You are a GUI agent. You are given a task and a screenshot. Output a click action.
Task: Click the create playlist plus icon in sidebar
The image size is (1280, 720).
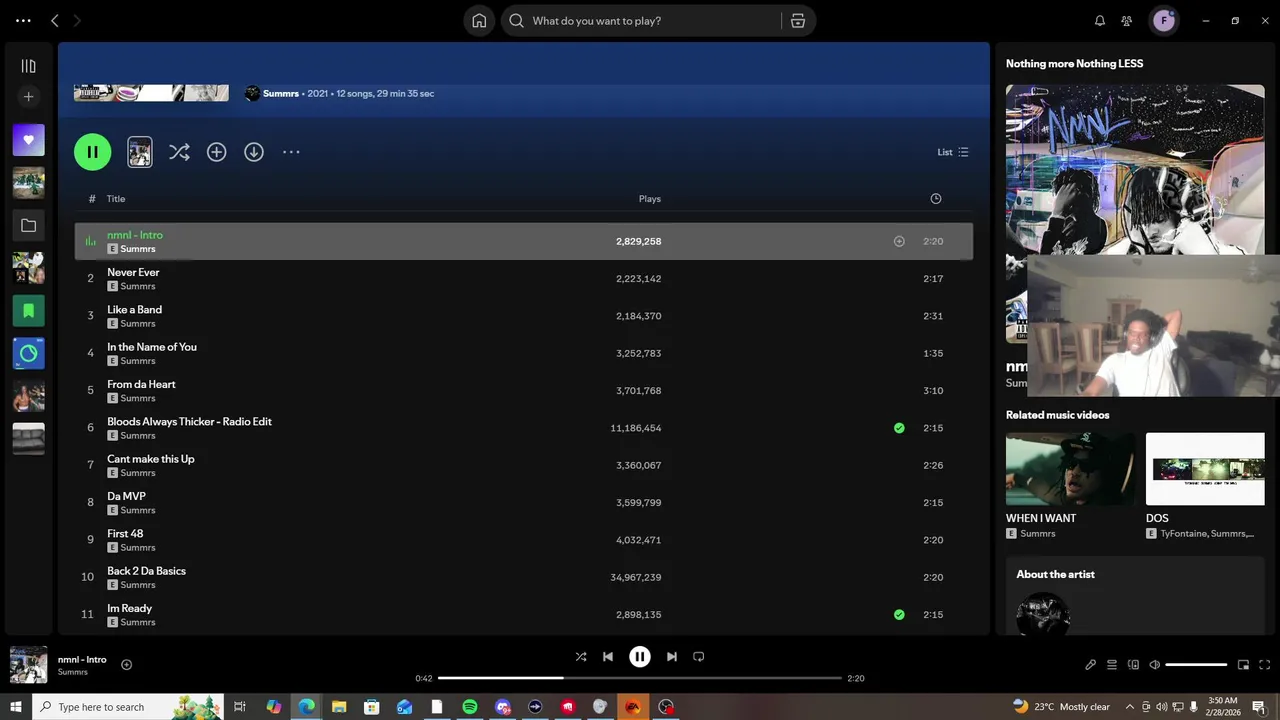(x=28, y=97)
